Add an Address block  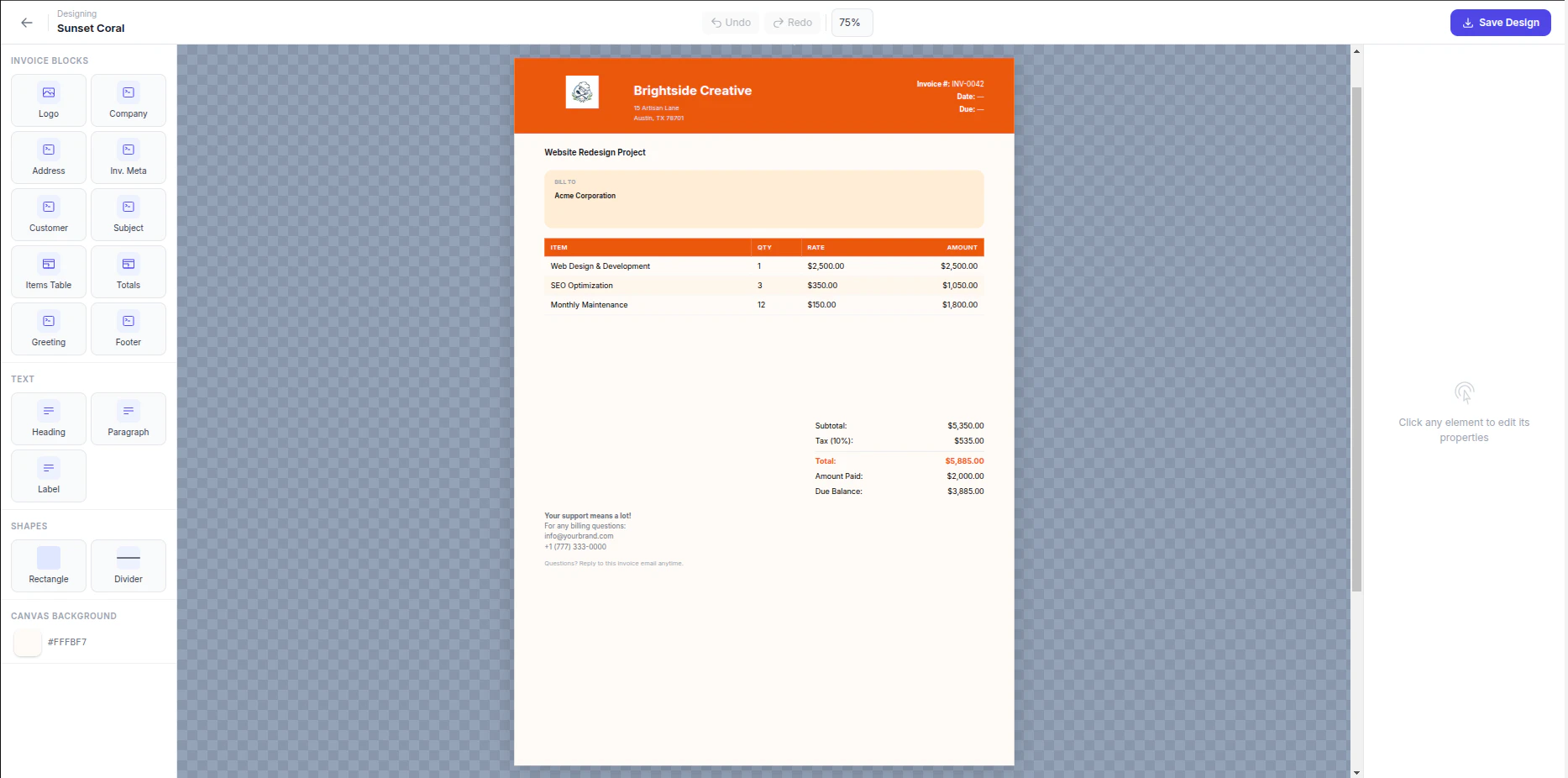point(49,158)
